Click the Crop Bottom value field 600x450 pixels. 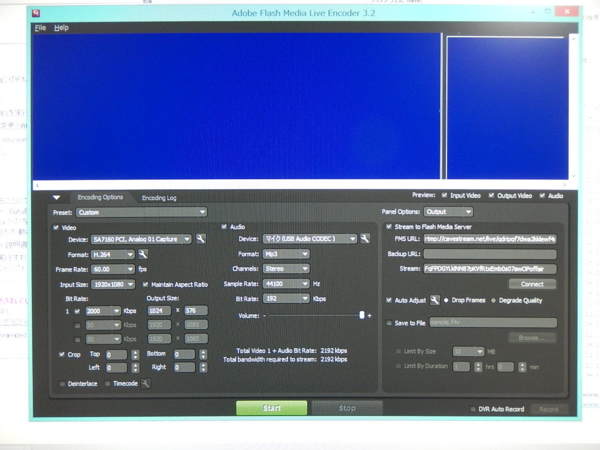tap(184, 354)
